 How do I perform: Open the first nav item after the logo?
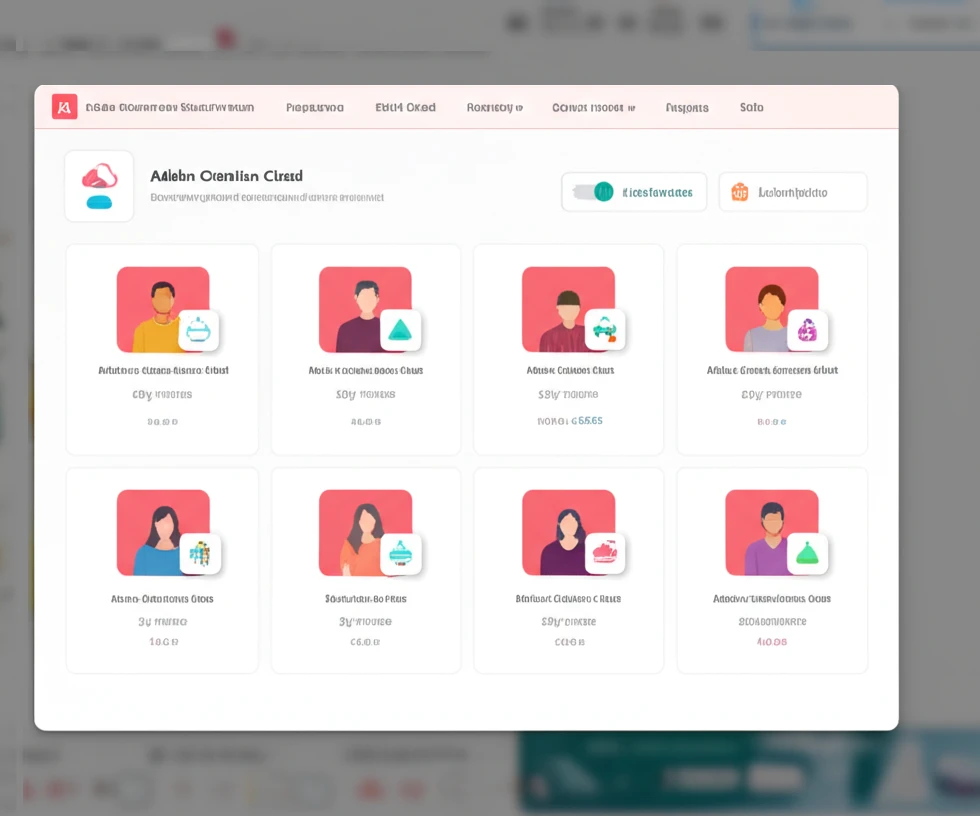[170, 107]
